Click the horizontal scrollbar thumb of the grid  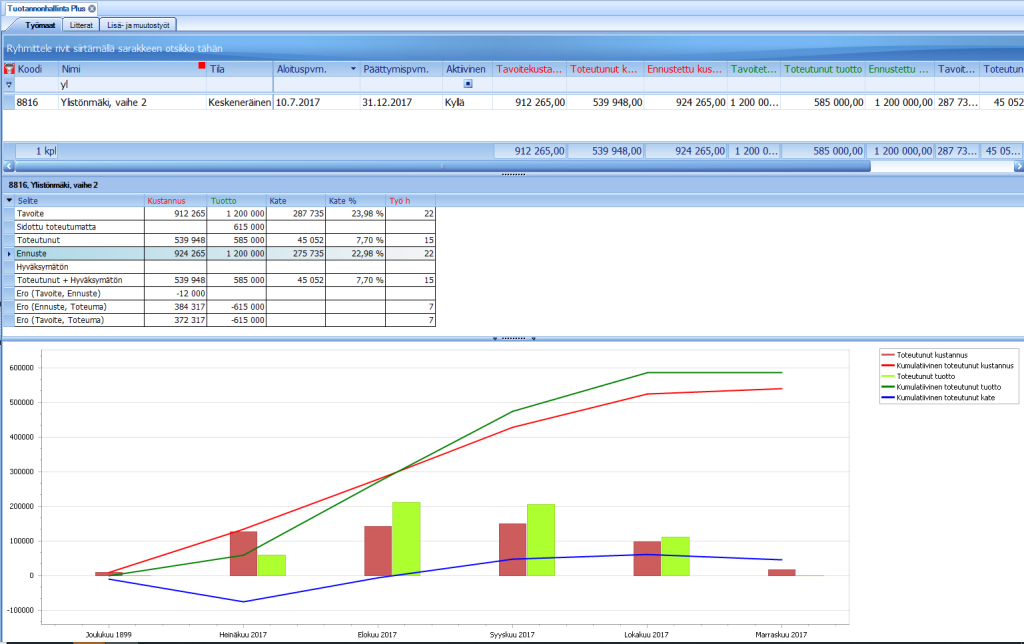pyautogui.click(x=442, y=167)
